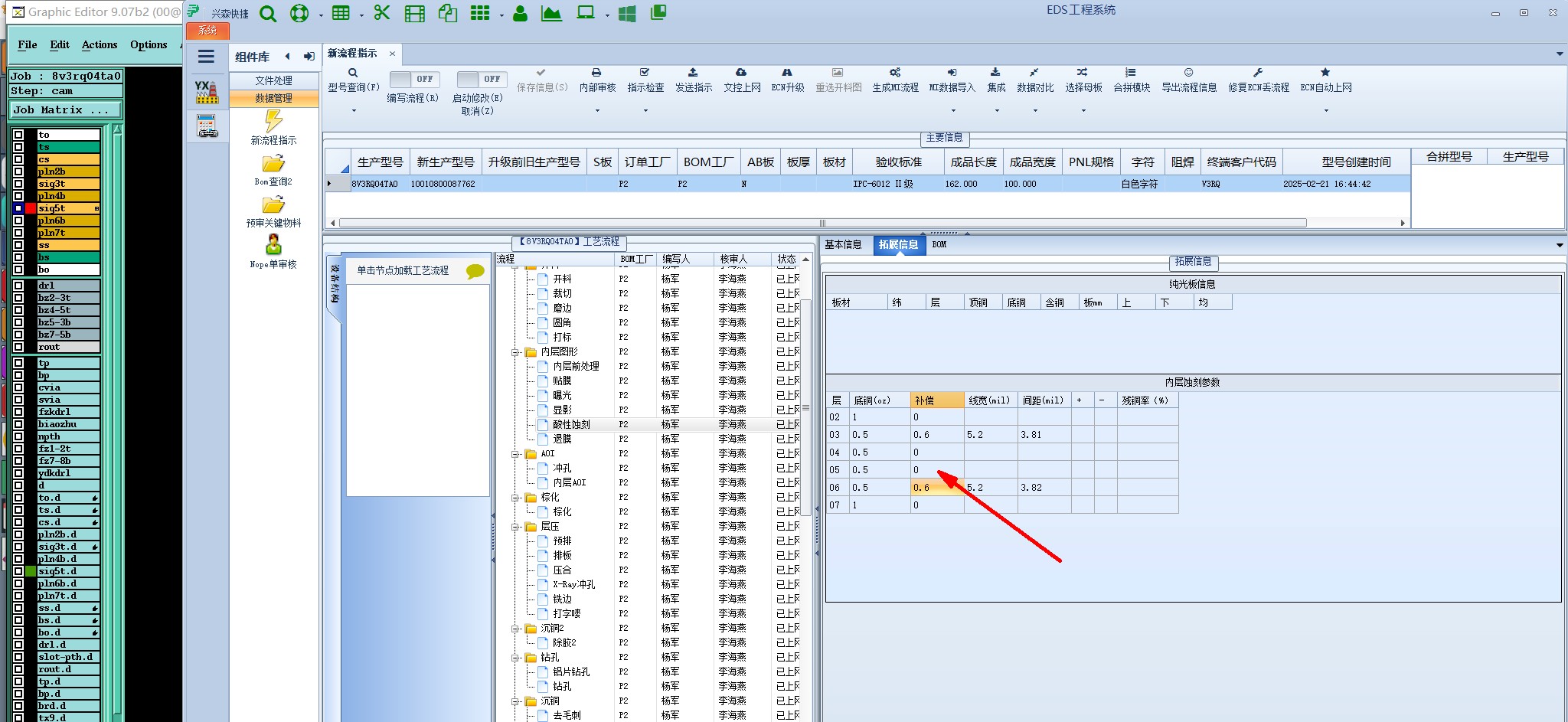Open the area chart icon
1568x722 pixels.
tap(551, 13)
